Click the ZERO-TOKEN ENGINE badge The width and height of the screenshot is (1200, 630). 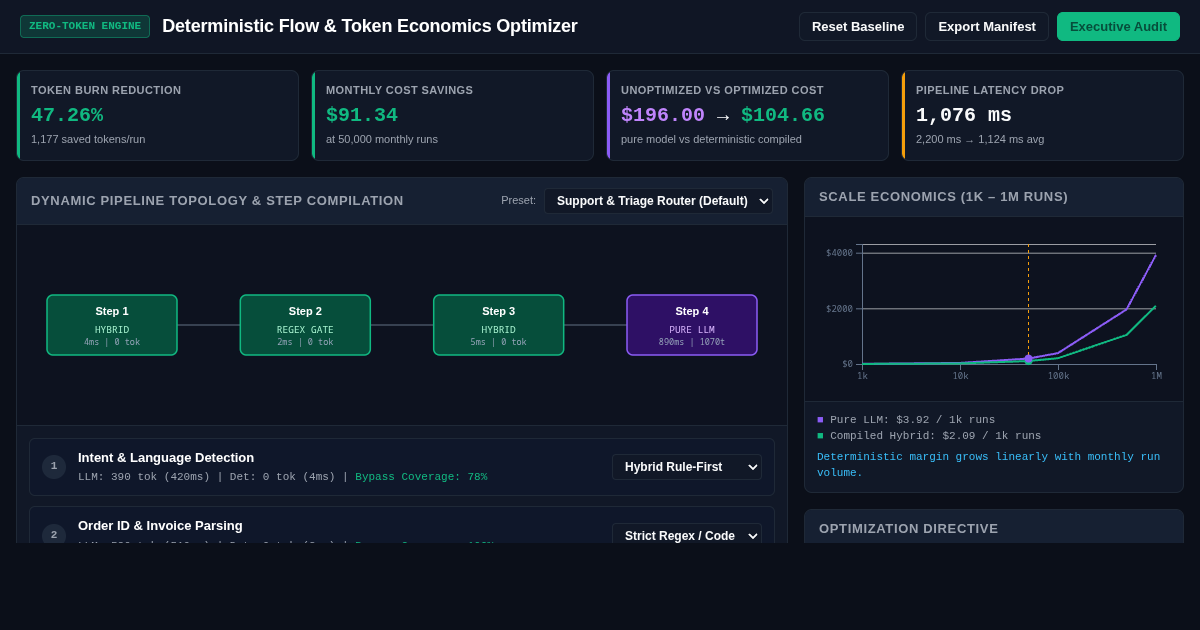point(85,26)
